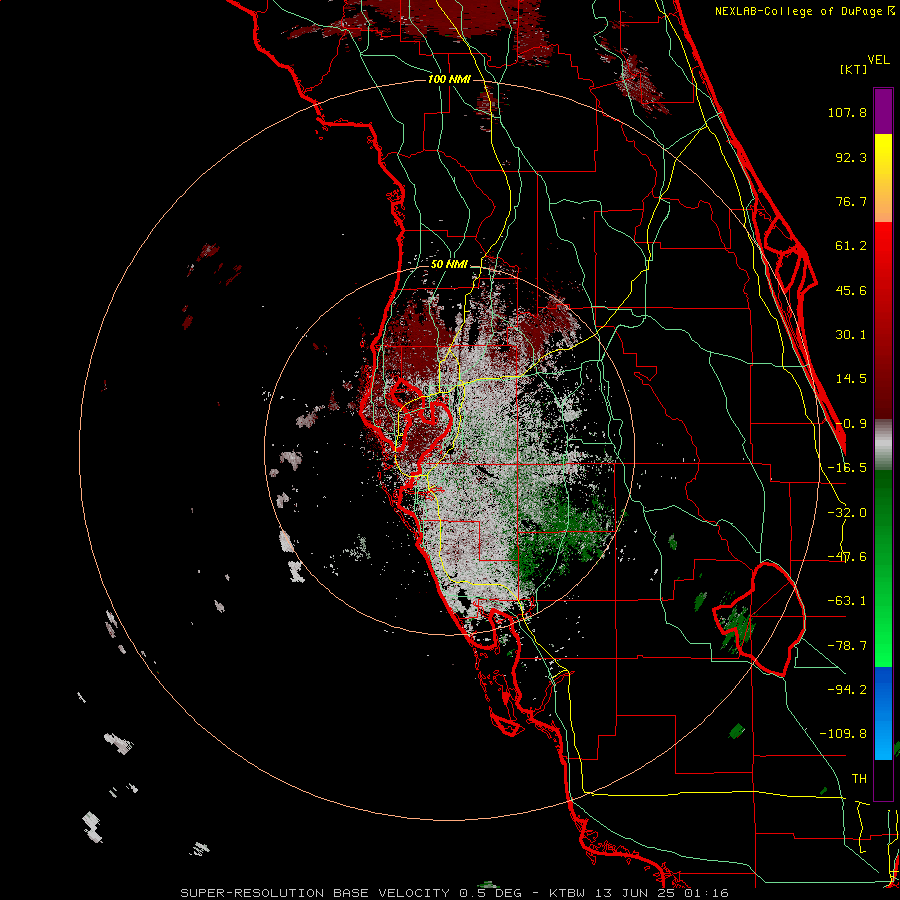Select the dark maroon segment of the color bar

[x=883, y=385]
